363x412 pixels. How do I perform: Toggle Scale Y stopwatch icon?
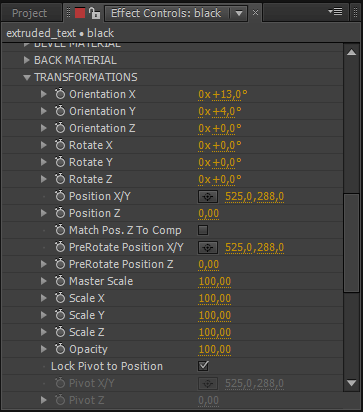[60, 315]
